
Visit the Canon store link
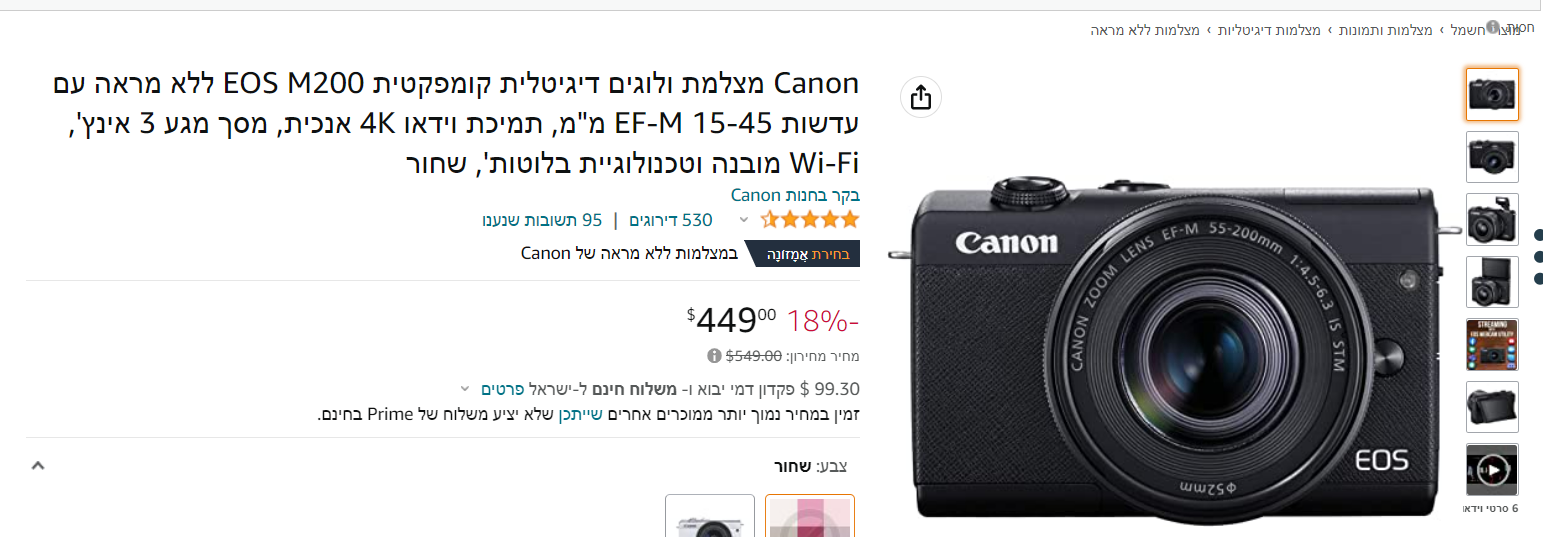795,195
